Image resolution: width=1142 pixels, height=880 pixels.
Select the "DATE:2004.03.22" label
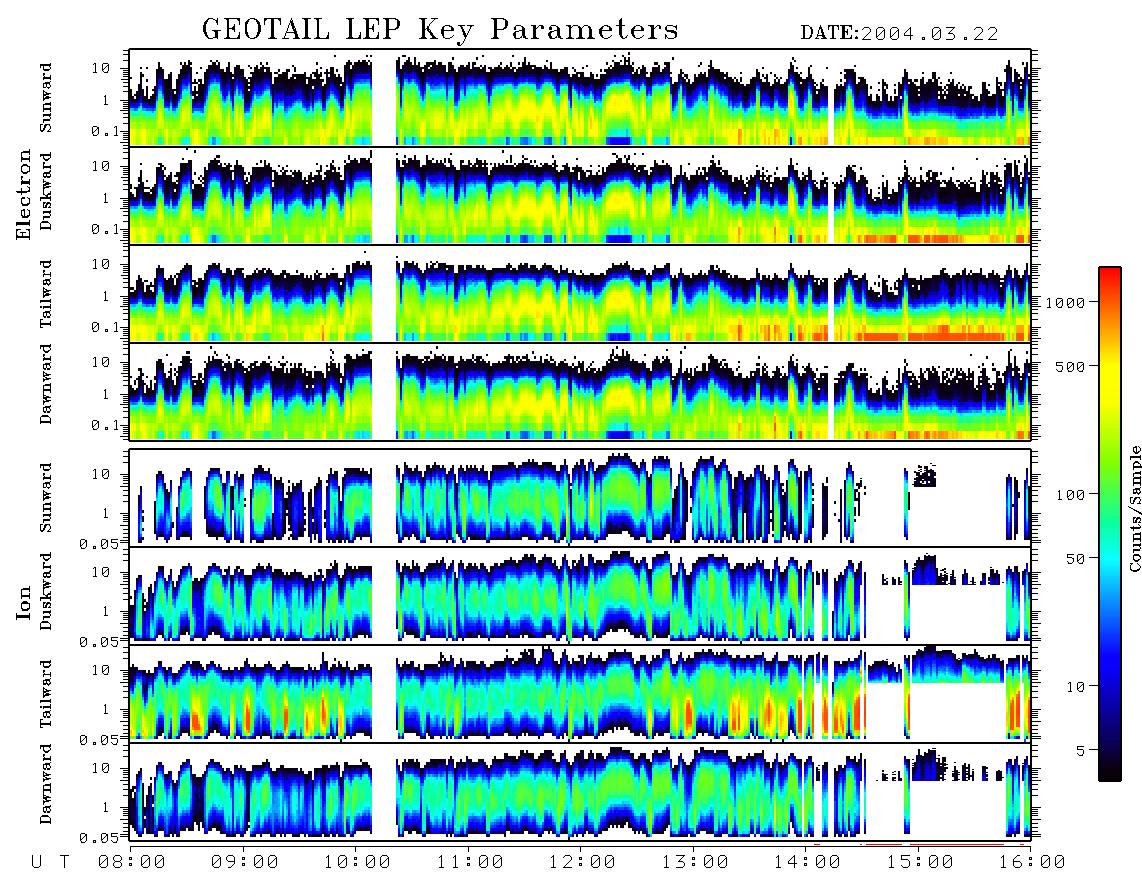899,34
